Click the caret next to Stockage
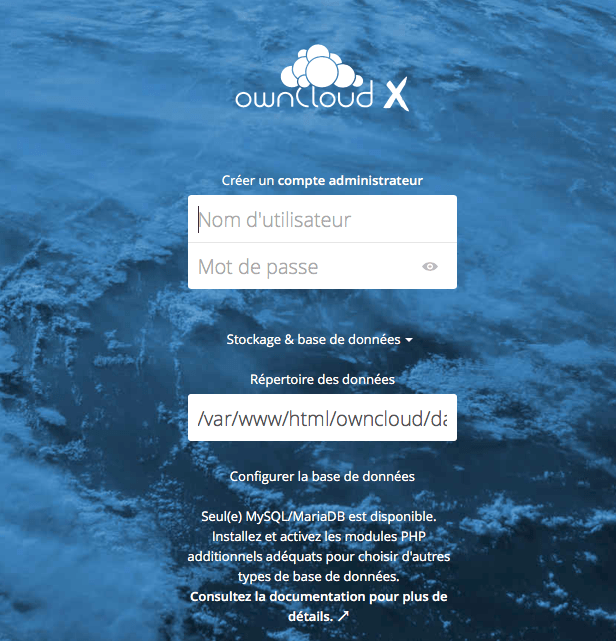The width and height of the screenshot is (616, 641). [x=409, y=340]
